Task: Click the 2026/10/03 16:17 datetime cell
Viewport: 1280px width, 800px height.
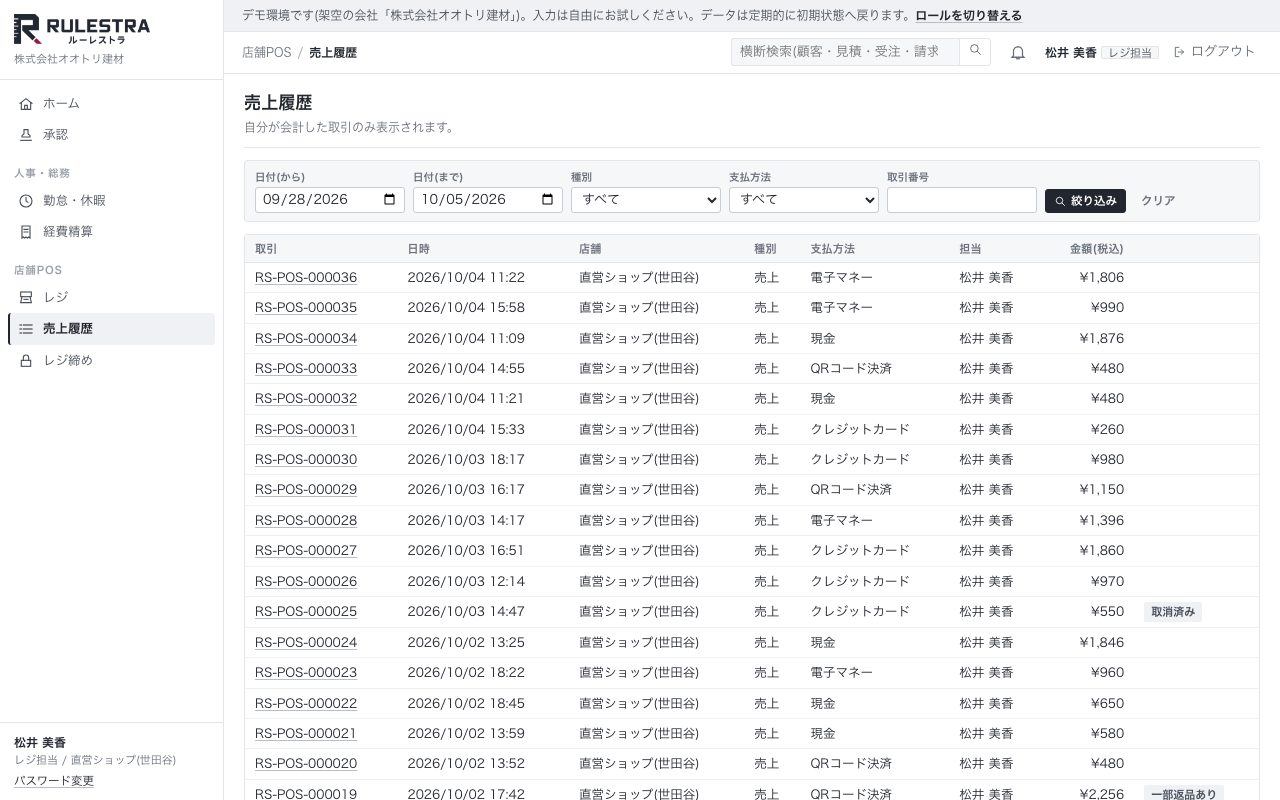Action: click(466, 490)
